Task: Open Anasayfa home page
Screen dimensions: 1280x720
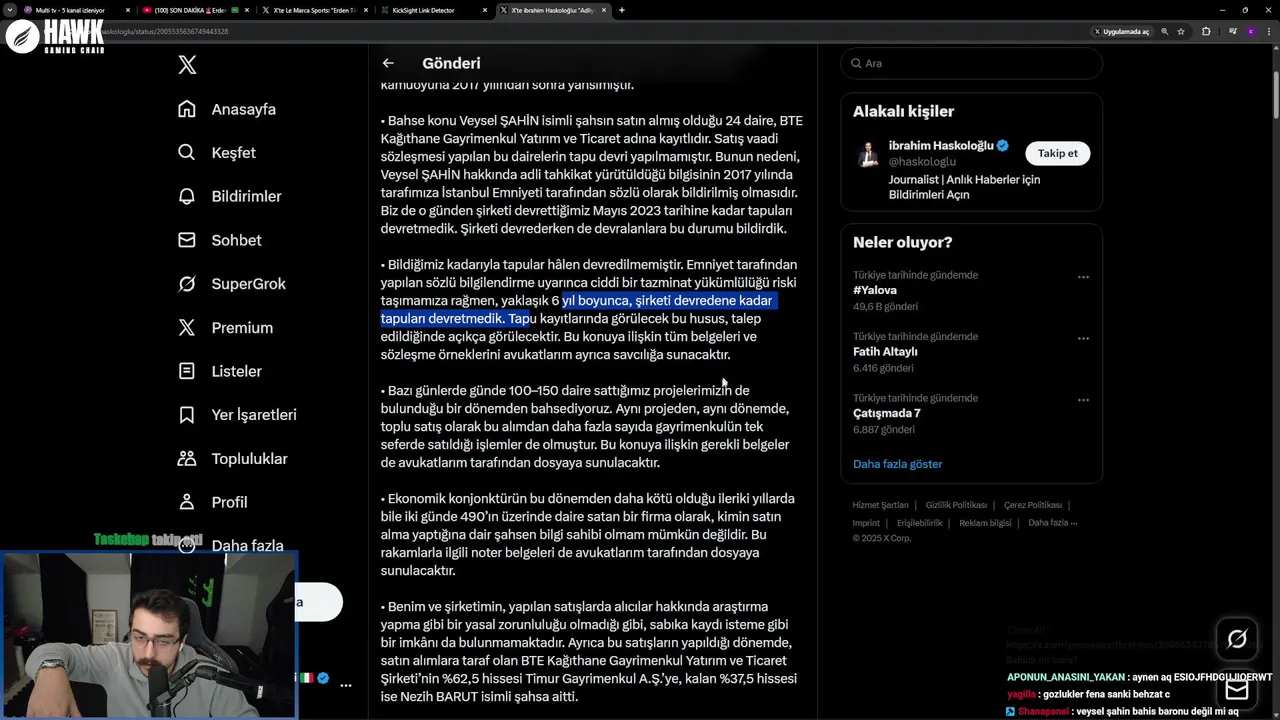Action: click(227, 109)
